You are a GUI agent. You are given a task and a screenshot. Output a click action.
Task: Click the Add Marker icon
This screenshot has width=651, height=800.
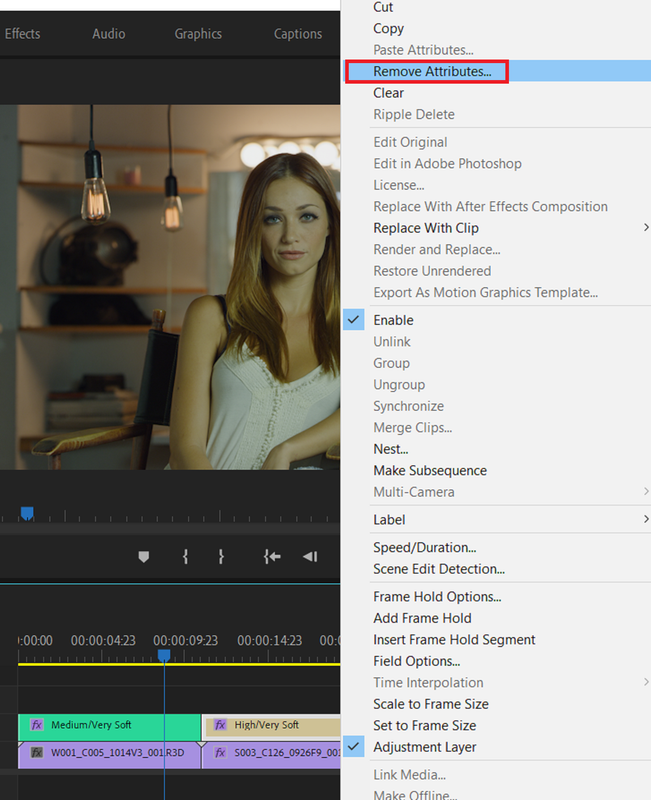click(x=144, y=557)
